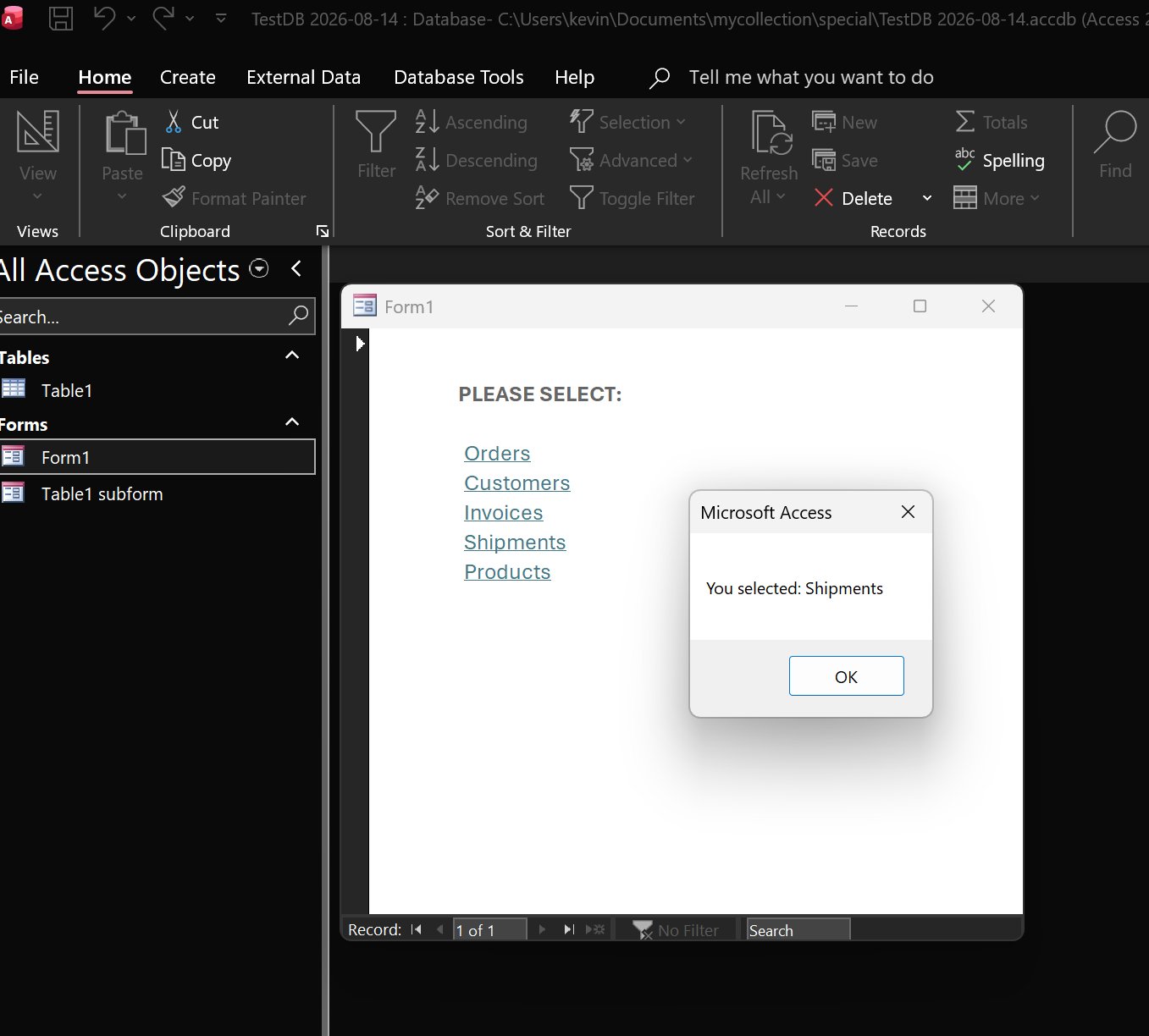
Task: Select Table1 in navigation pane
Action: pos(157,390)
